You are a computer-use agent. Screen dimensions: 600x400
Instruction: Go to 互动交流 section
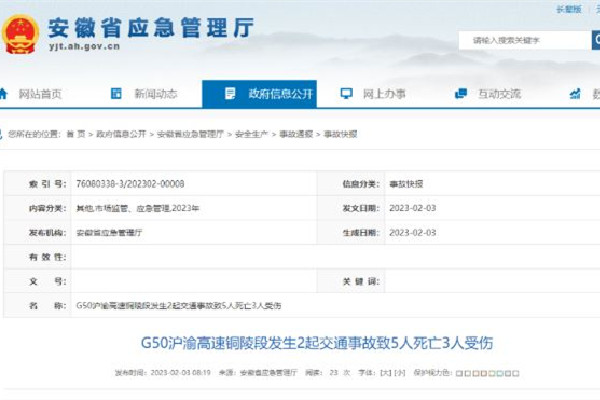499,94
